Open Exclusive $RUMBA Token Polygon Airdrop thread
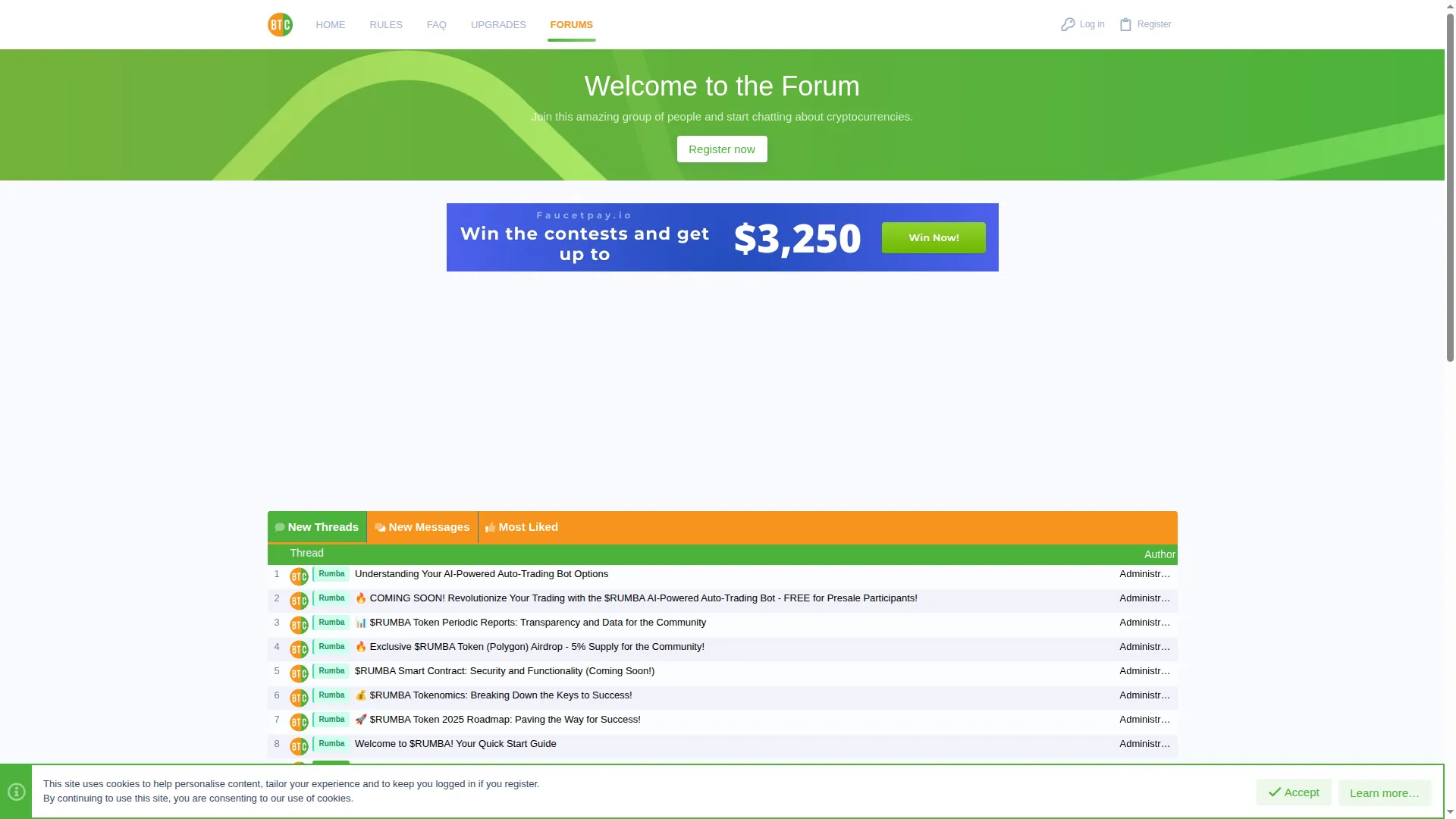Screen dimensions: 1456x819 tap(529, 647)
